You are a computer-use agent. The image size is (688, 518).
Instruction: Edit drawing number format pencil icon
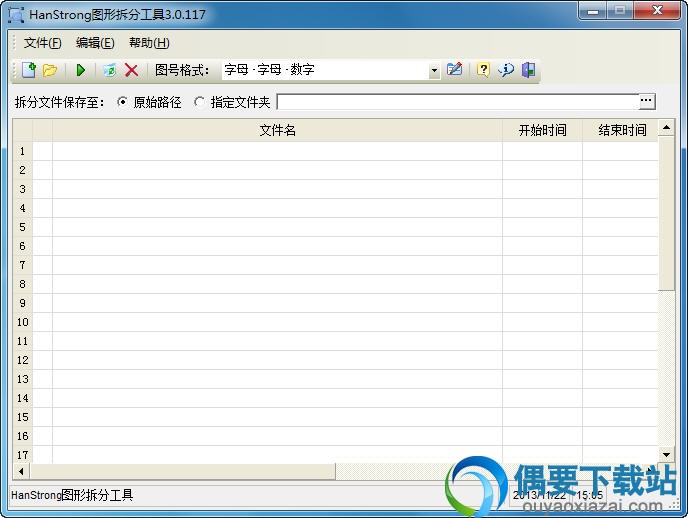click(x=455, y=70)
